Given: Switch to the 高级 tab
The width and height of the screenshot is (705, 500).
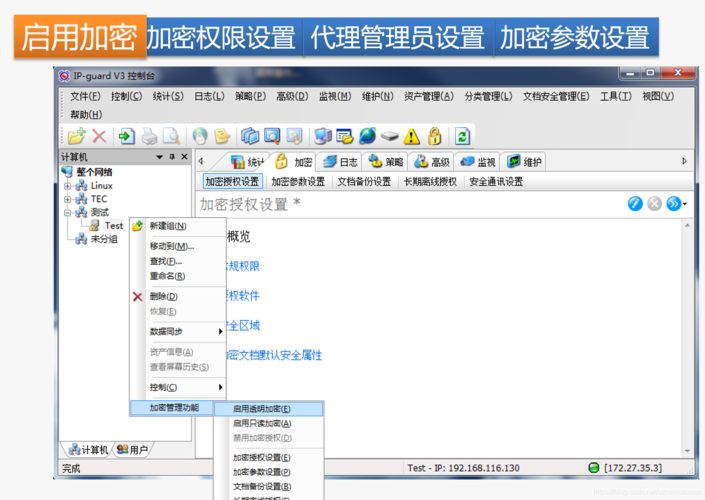Looking at the screenshot, I should [432, 162].
